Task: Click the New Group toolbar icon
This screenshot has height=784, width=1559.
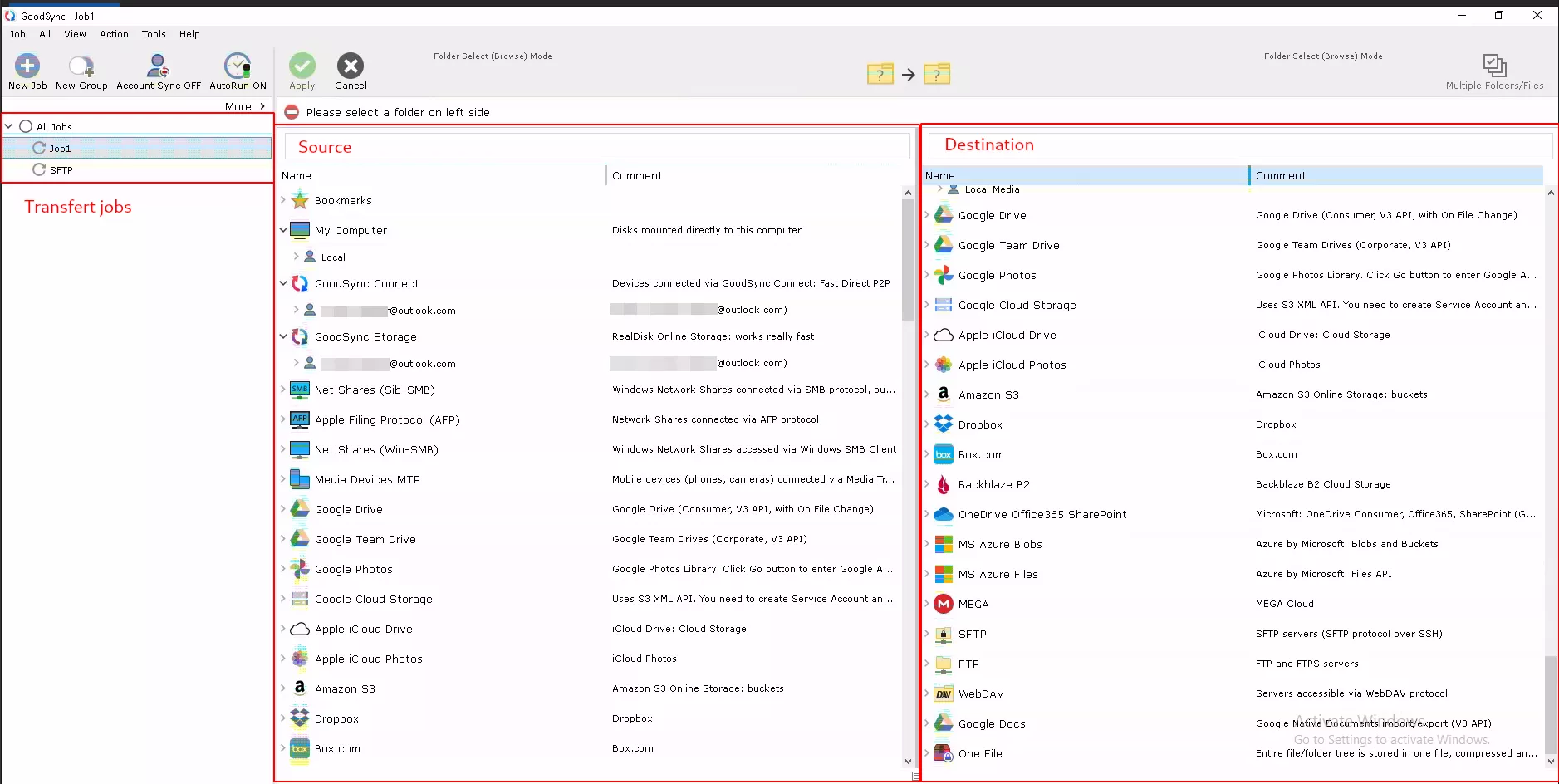Action: (x=81, y=66)
